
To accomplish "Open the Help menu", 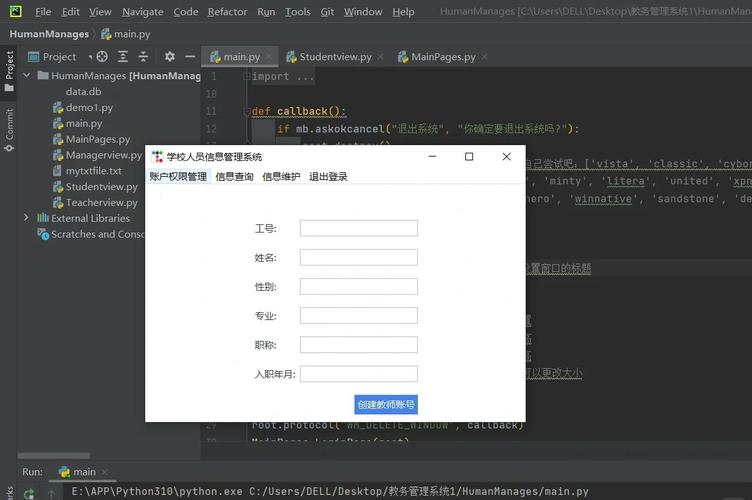I will tap(403, 12).
